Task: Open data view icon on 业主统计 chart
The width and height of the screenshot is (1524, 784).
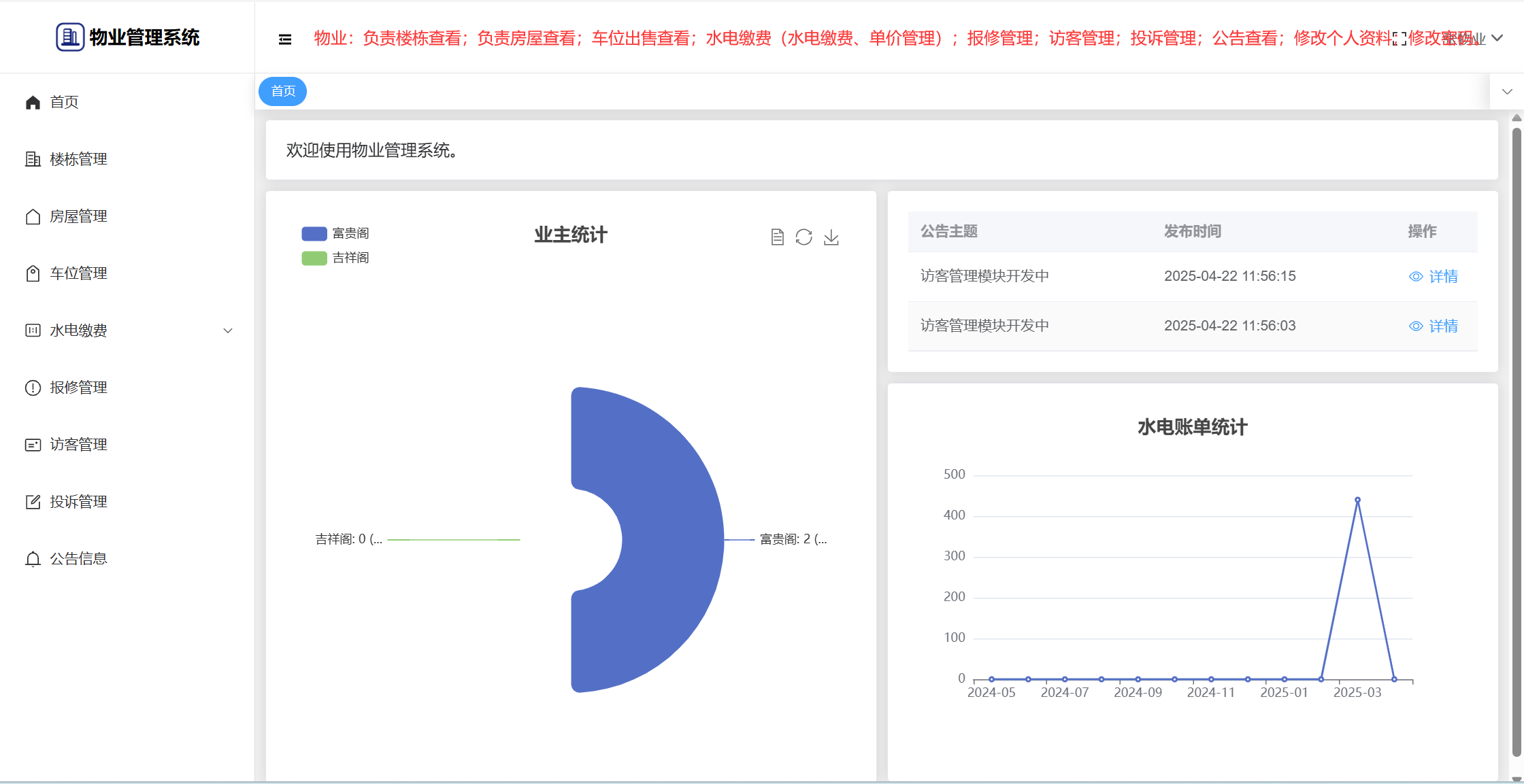Action: click(x=777, y=237)
